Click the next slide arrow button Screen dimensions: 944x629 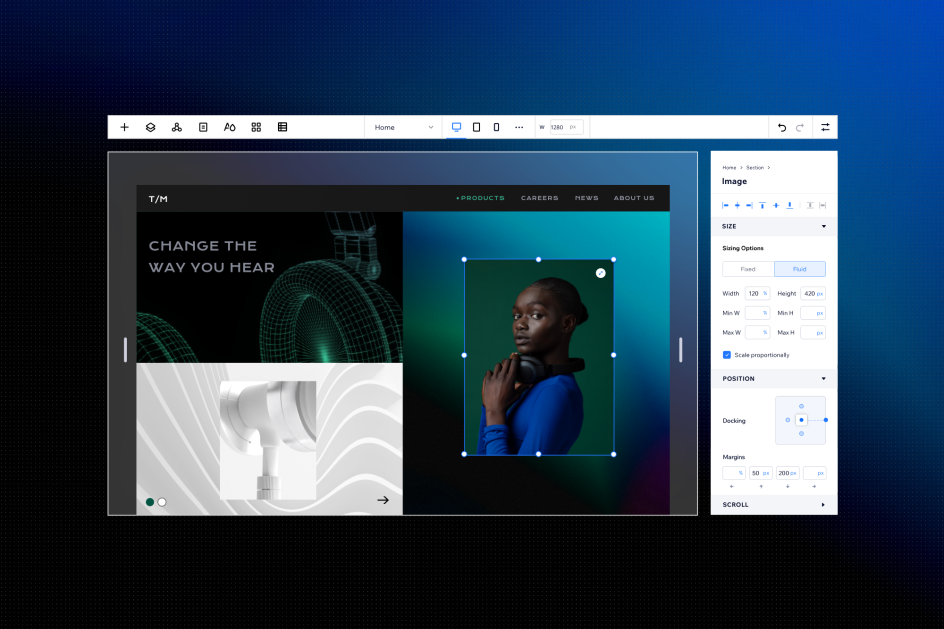pos(383,500)
